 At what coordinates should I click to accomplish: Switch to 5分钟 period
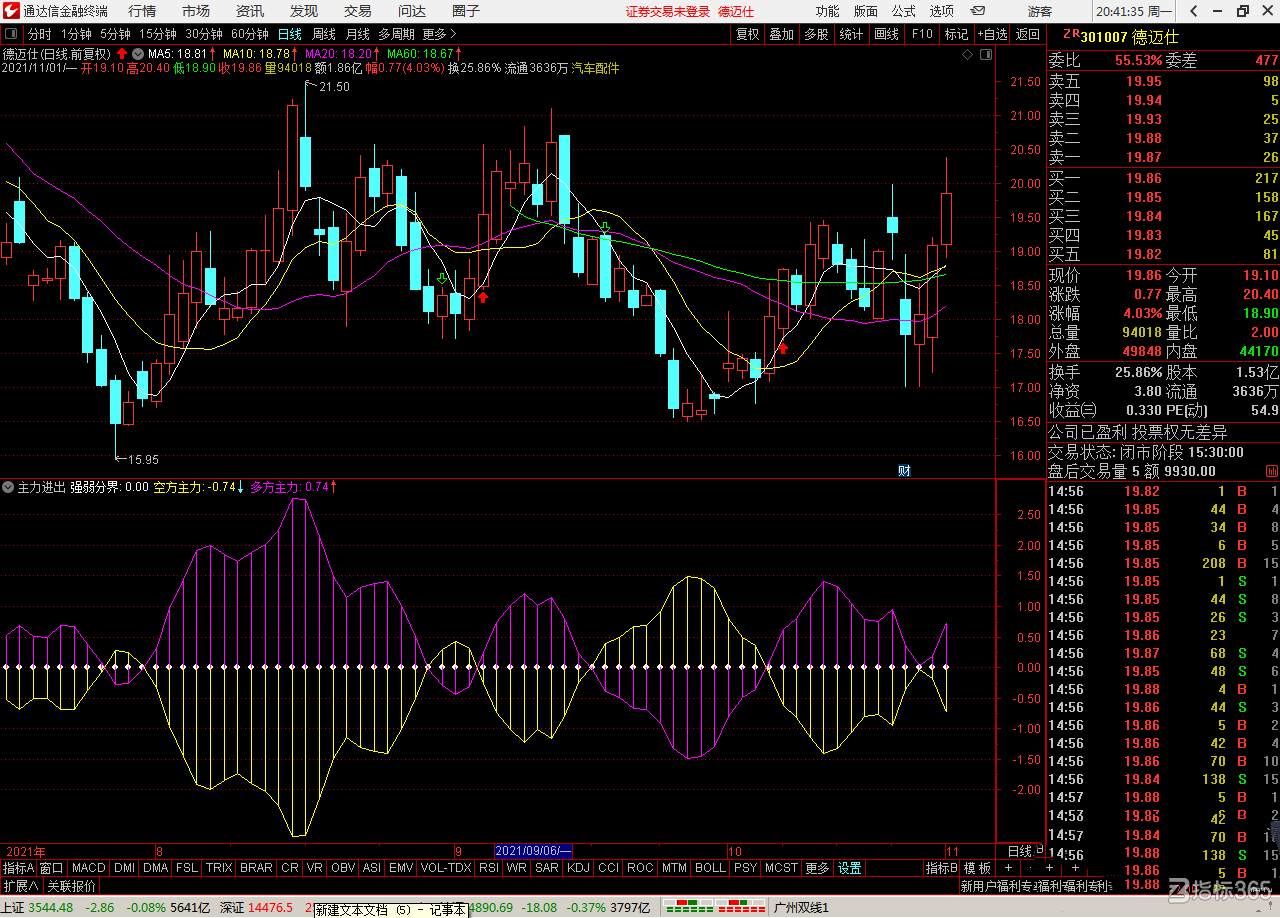click(115, 34)
